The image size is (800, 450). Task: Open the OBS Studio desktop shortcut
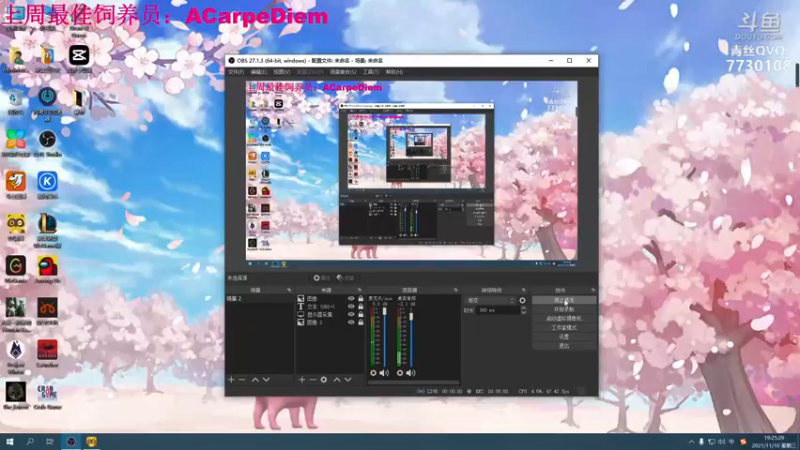pyautogui.click(x=47, y=143)
